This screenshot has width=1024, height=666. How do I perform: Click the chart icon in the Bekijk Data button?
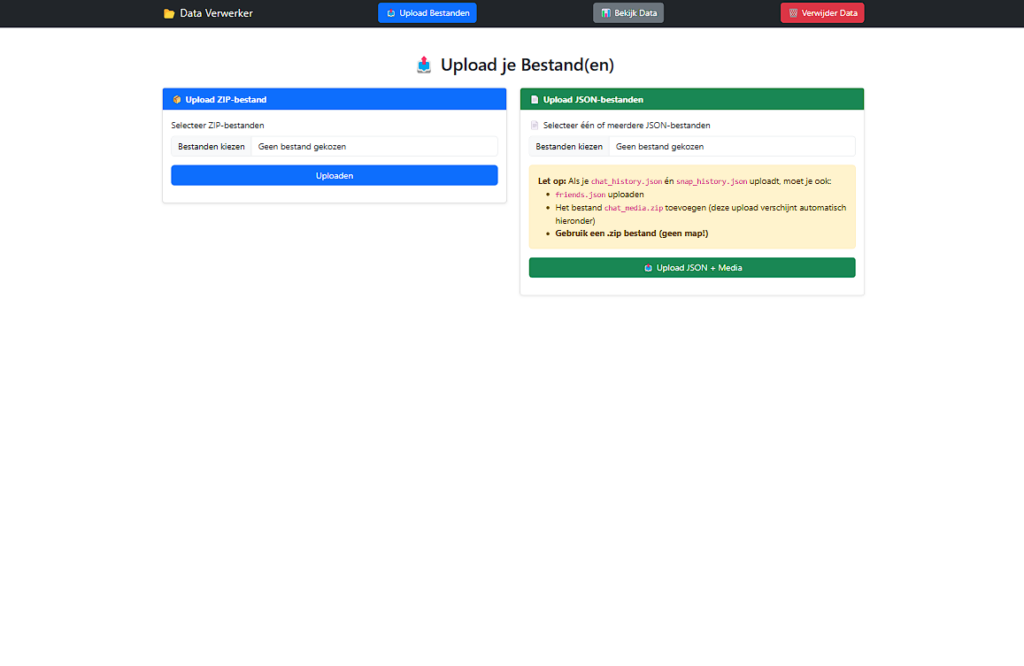[x=605, y=13]
